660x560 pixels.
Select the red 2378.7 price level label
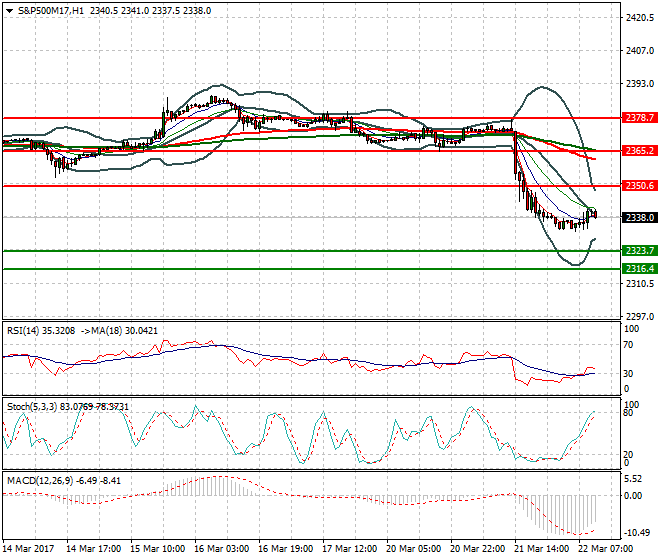click(639, 118)
